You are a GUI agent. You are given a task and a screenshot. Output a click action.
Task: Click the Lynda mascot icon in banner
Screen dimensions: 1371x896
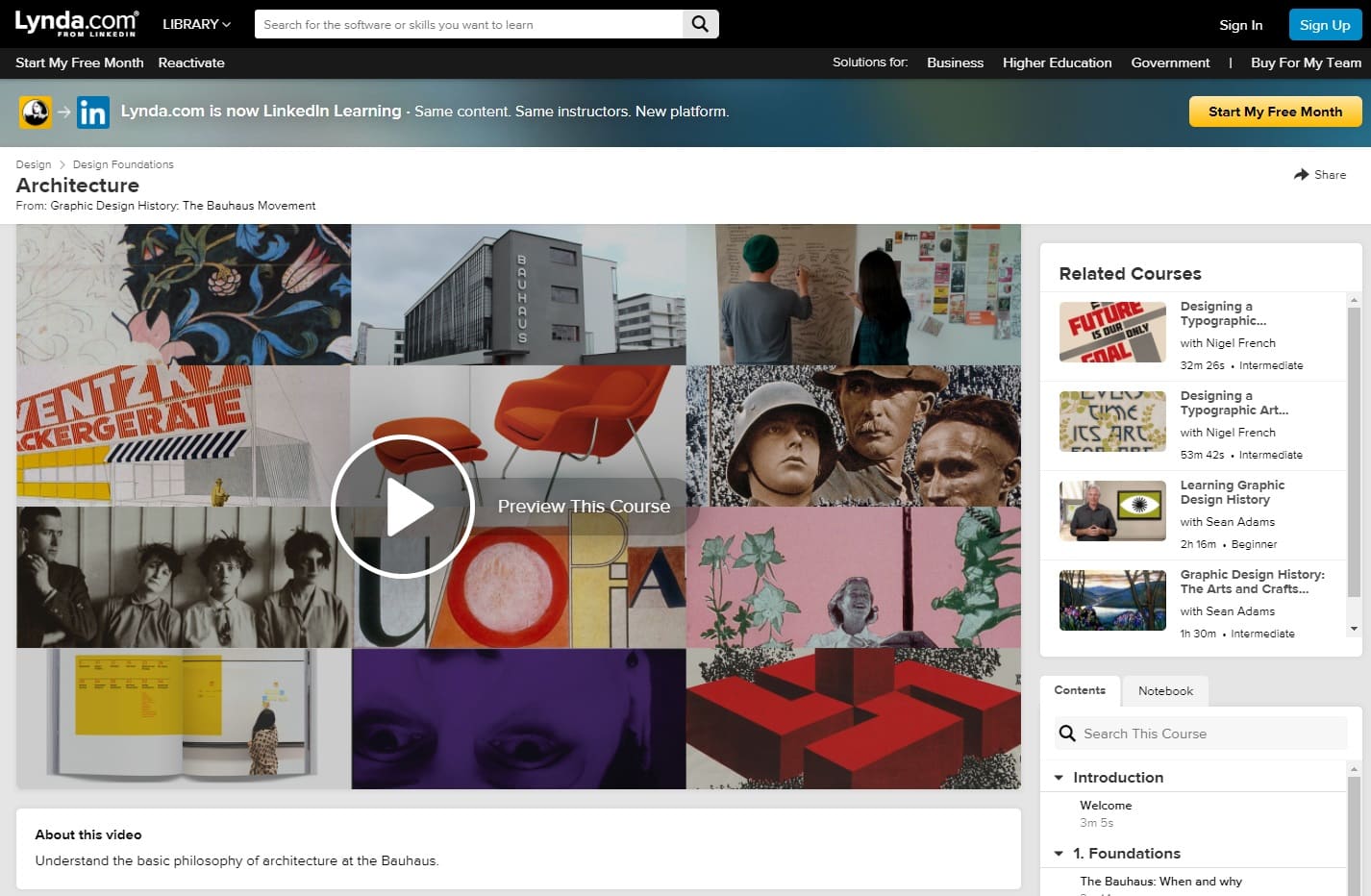36,112
